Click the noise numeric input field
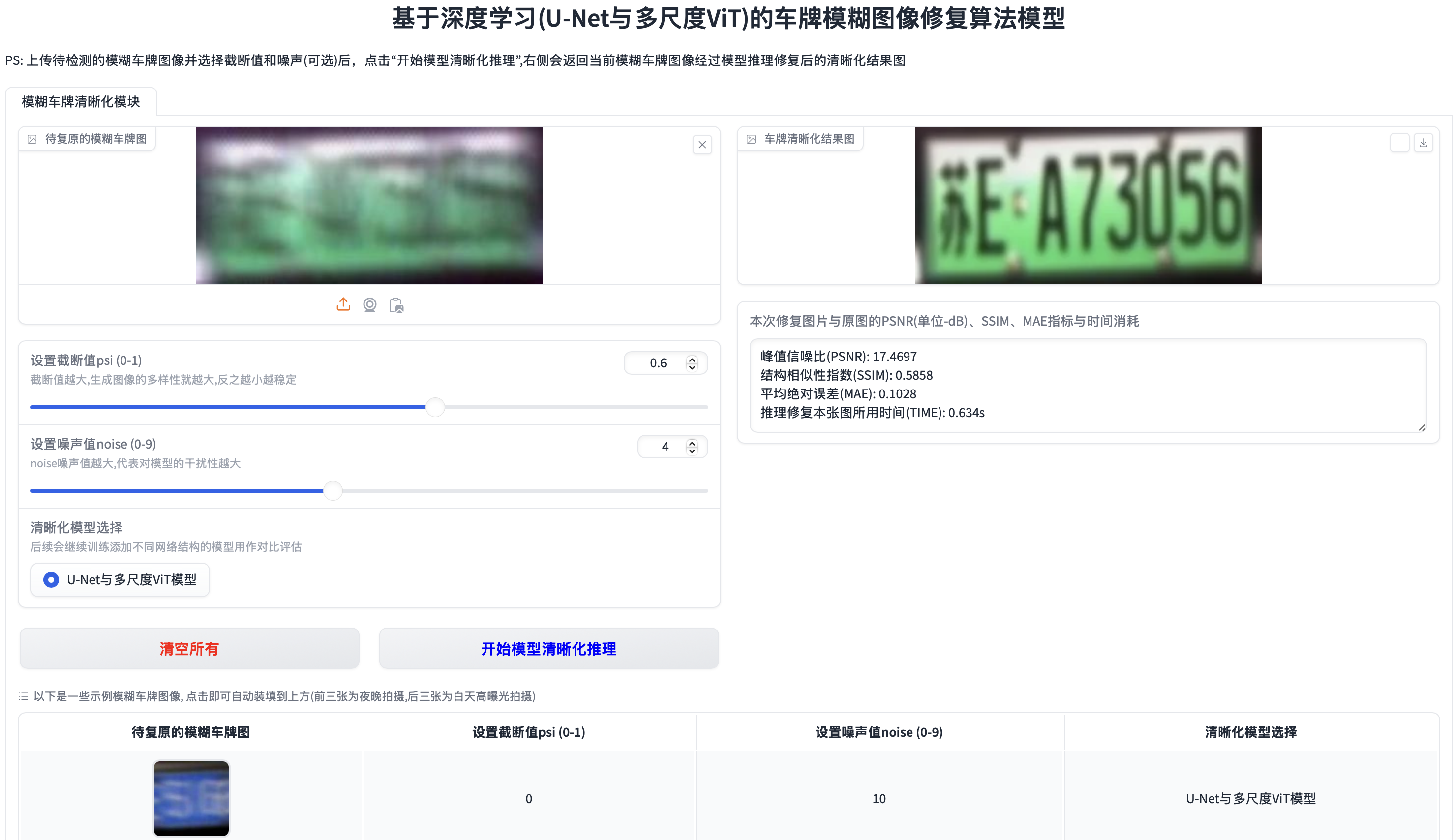The width and height of the screenshot is (1455, 840). (664, 447)
